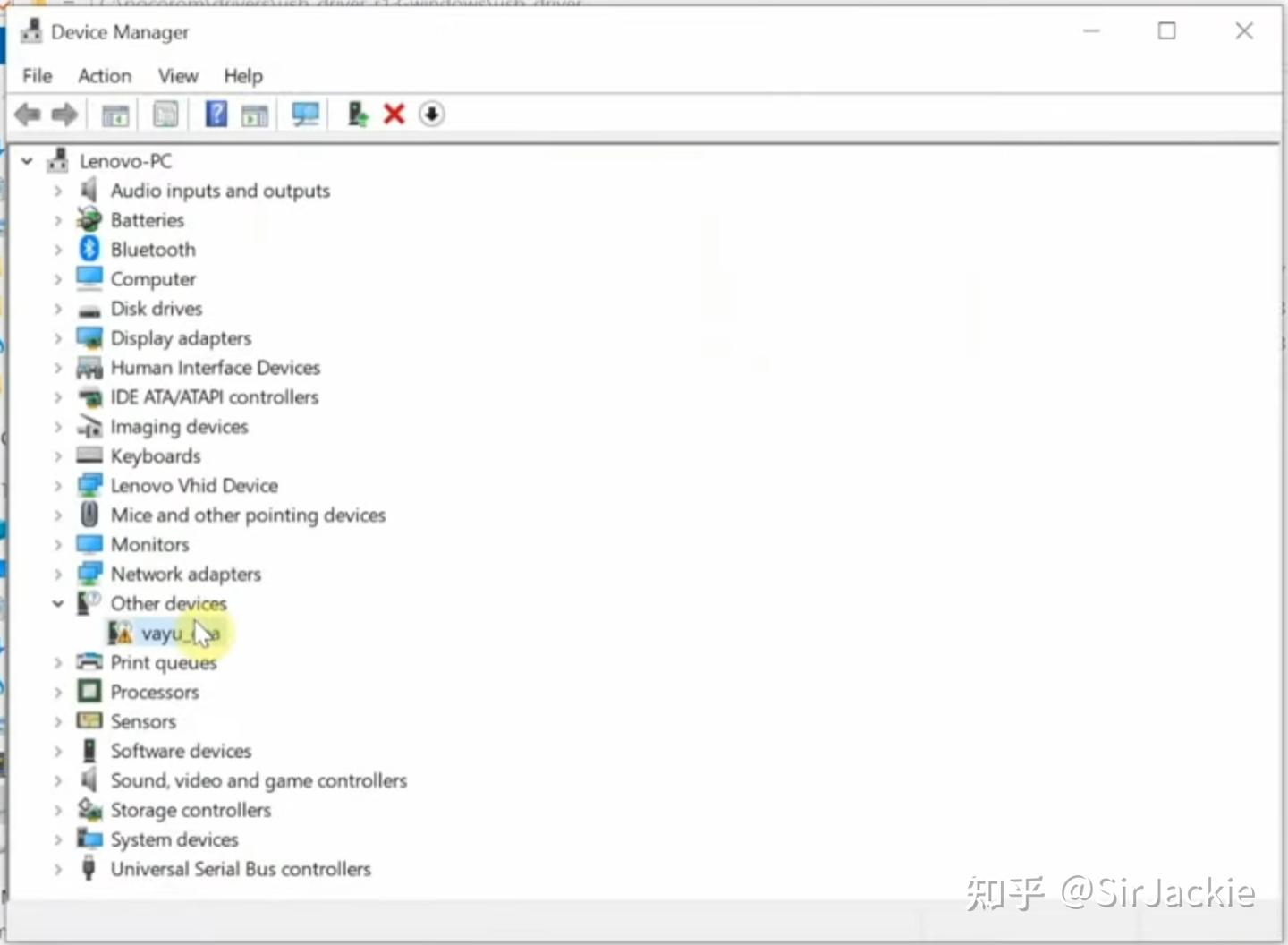Click the vayu device warning icon

coord(120,633)
